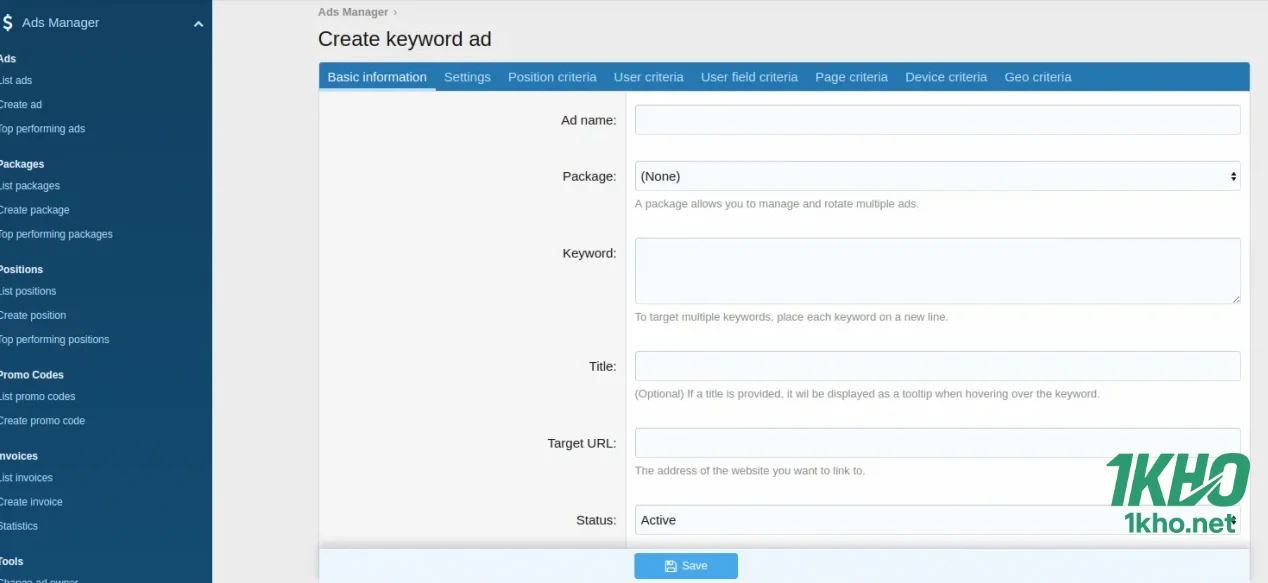Open List packages in the sidebar

point(30,186)
